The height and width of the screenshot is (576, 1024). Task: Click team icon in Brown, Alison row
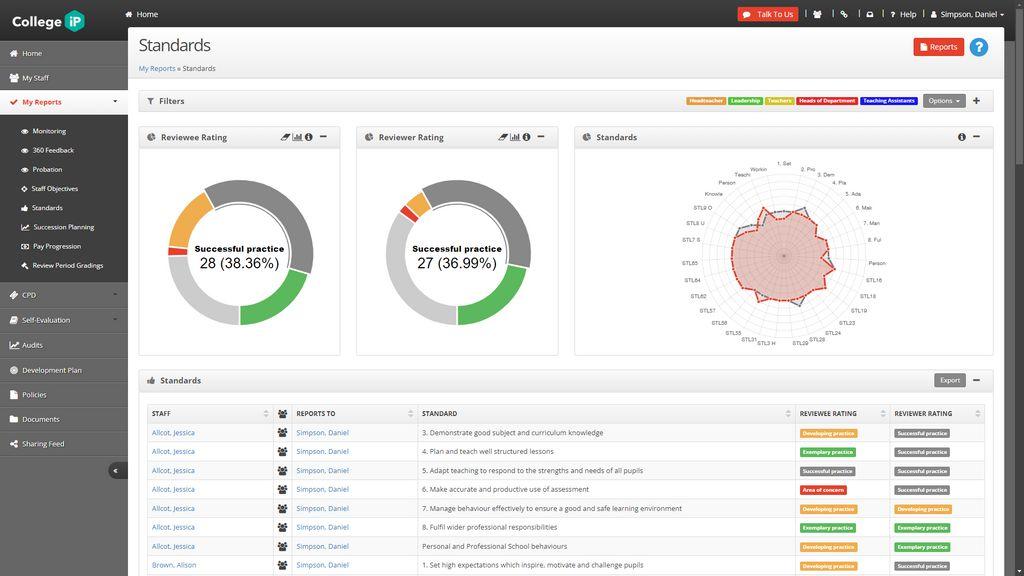(x=282, y=565)
